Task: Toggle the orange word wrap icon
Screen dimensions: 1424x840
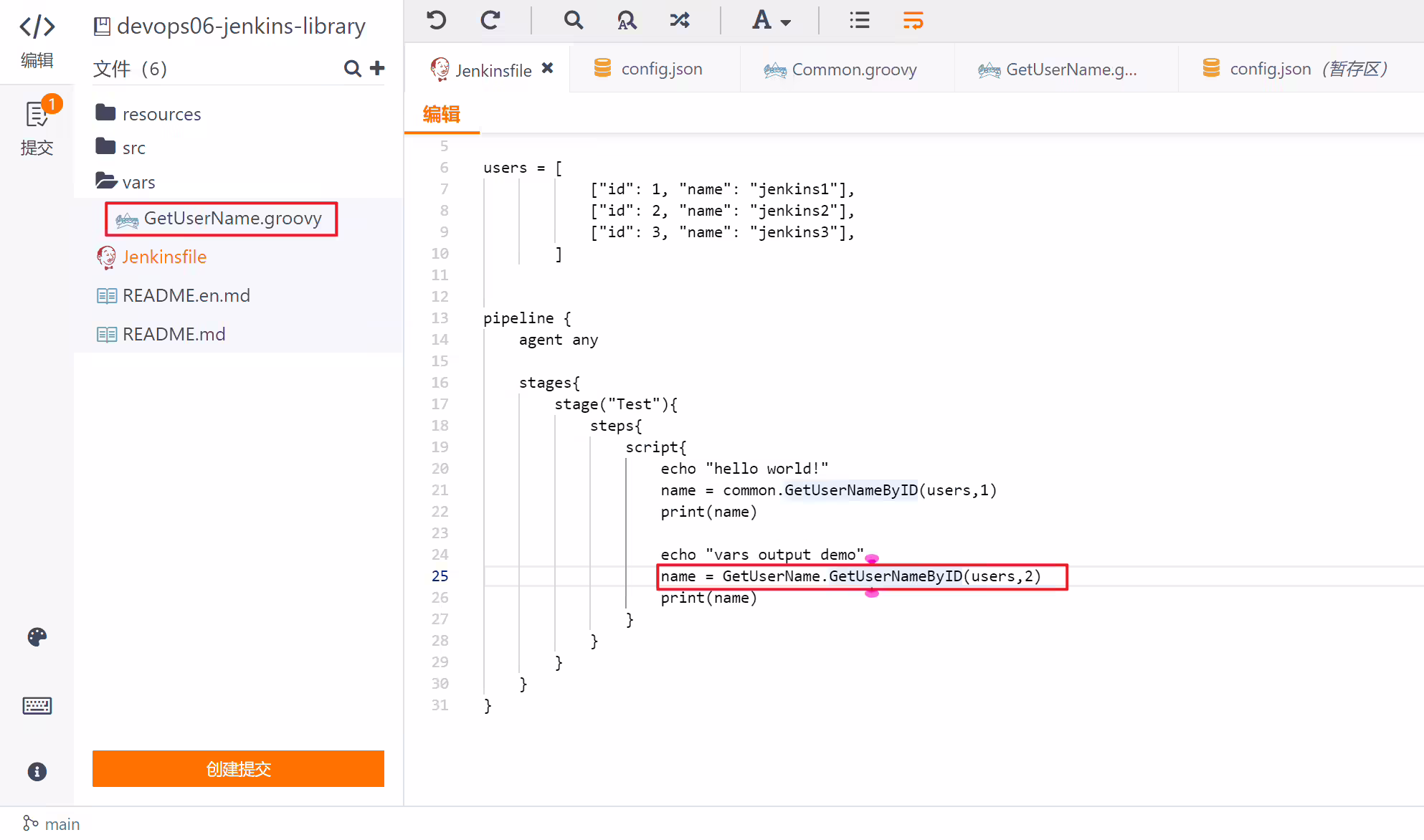Action: tap(913, 20)
